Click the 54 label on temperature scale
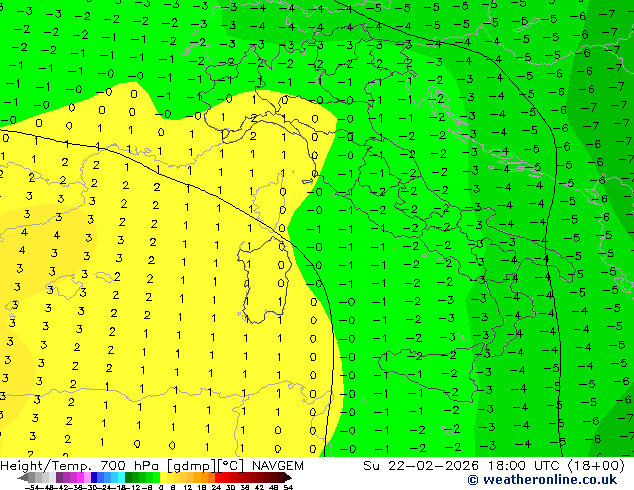The width and height of the screenshot is (634, 490). (x=287, y=487)
